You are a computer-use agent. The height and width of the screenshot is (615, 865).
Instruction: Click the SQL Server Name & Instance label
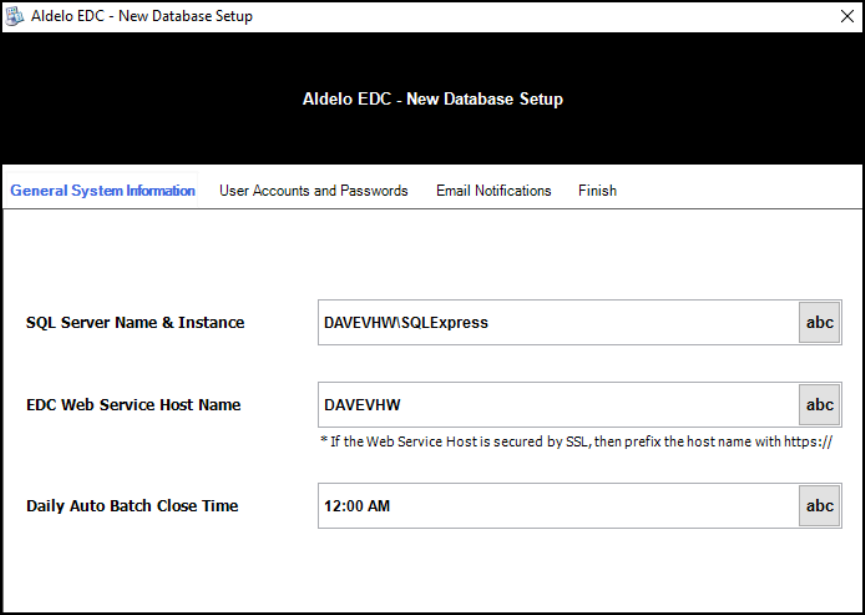tap(135, 323)
